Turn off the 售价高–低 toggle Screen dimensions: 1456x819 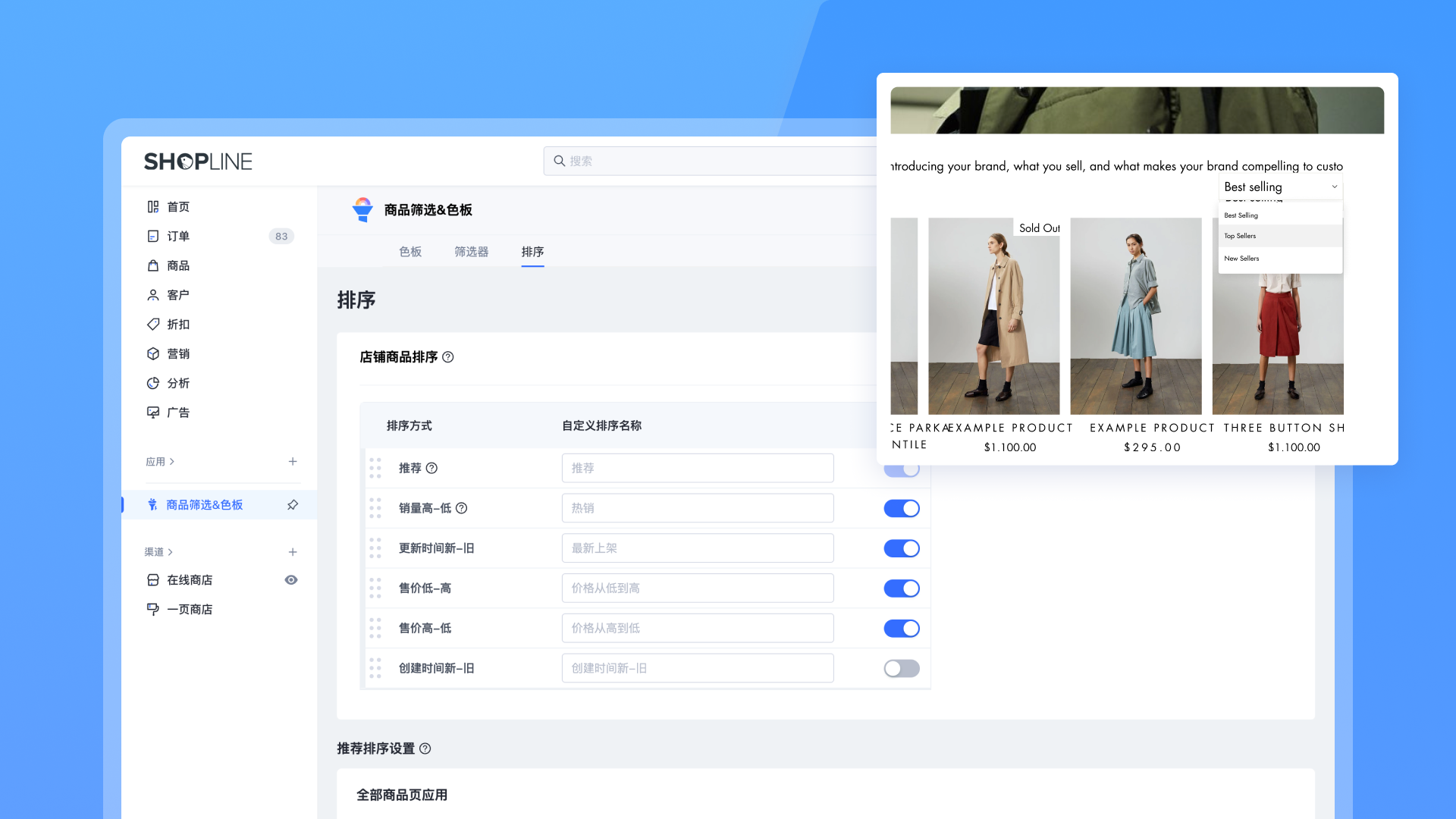point(902,628)
